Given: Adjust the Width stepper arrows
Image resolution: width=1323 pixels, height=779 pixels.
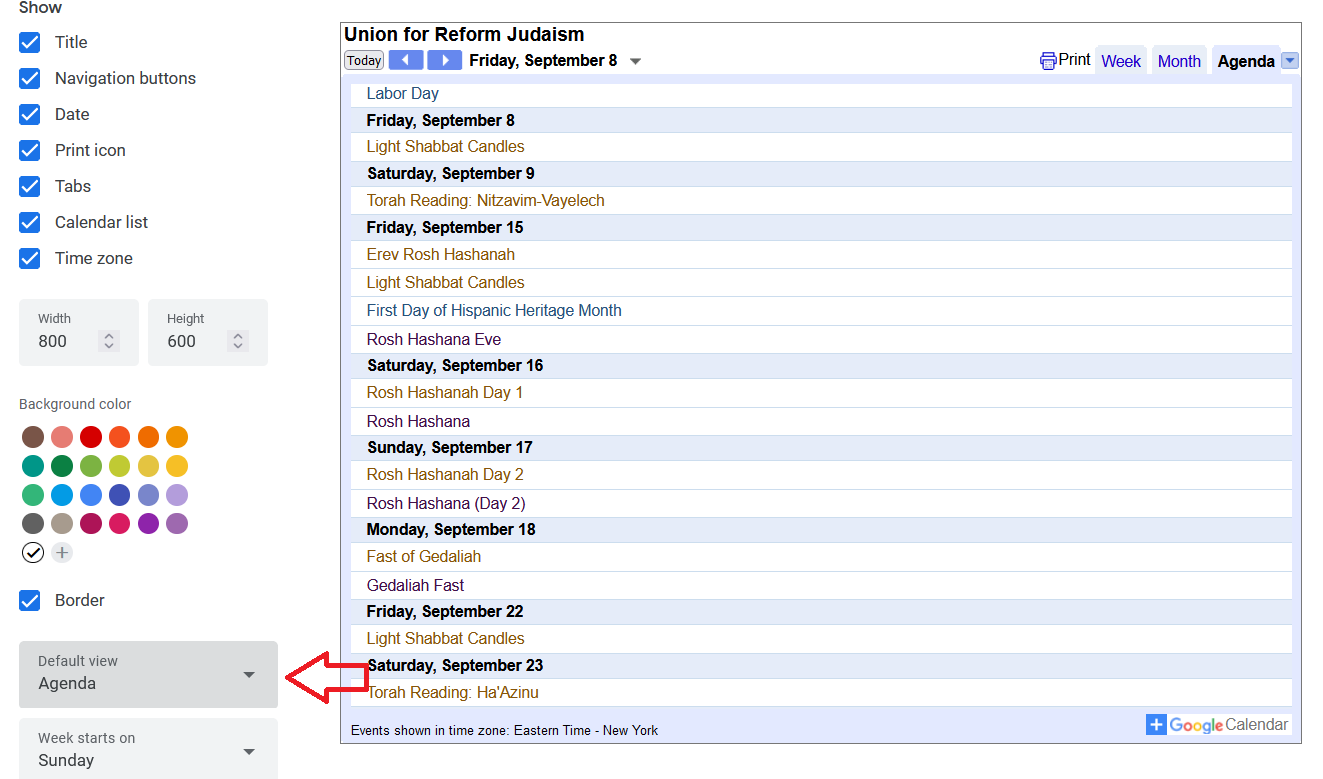Looking at the screenshot, I should [x=110, y=341].
